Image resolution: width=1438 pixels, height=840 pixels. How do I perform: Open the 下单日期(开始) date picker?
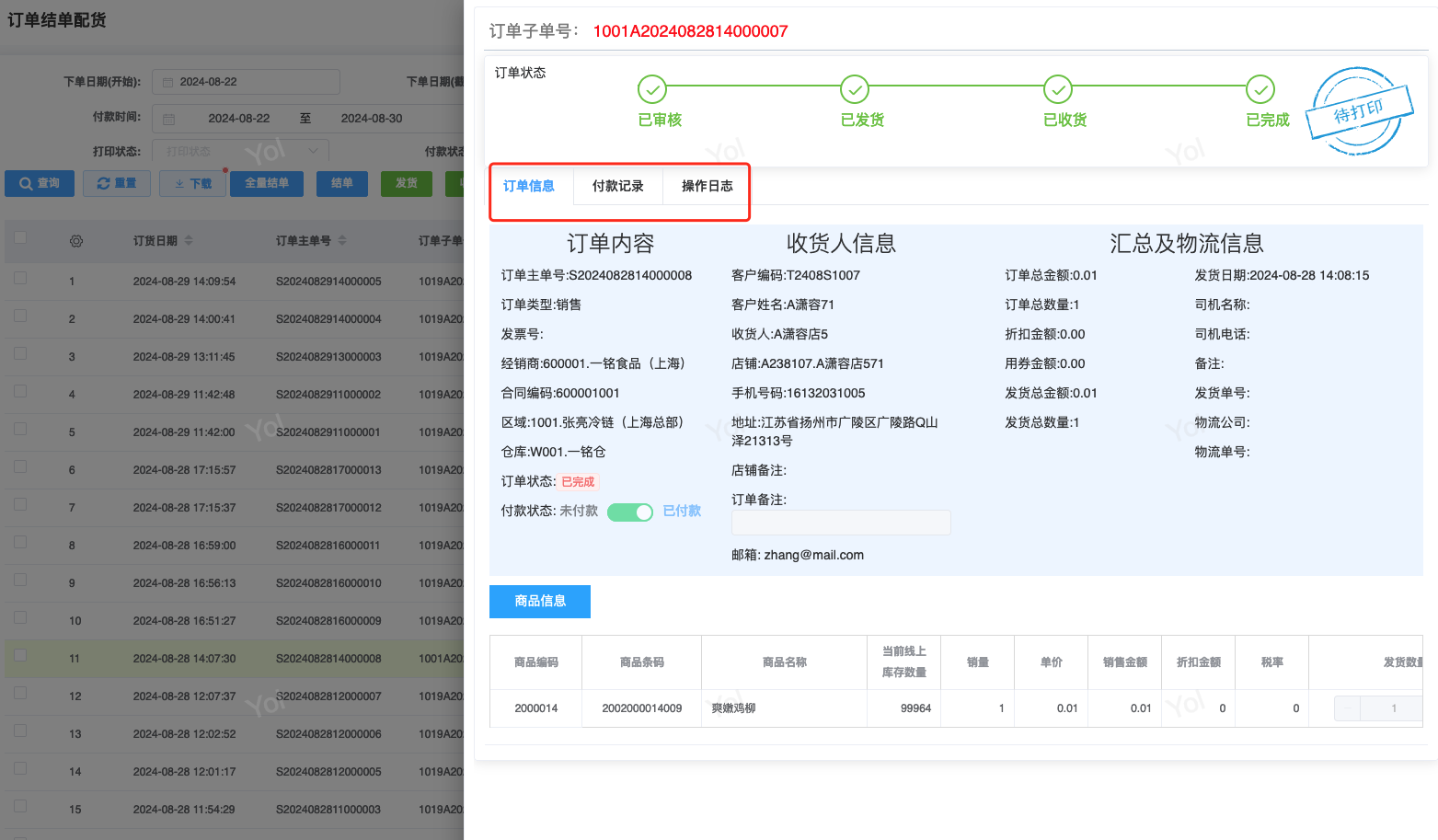246,82
